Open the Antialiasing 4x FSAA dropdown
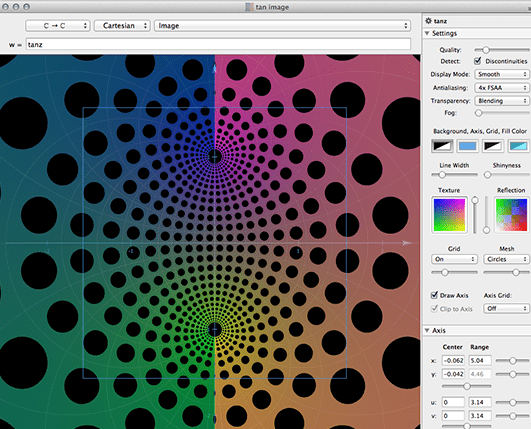This screenshot has width=531, height=429. tap(502, 88)
